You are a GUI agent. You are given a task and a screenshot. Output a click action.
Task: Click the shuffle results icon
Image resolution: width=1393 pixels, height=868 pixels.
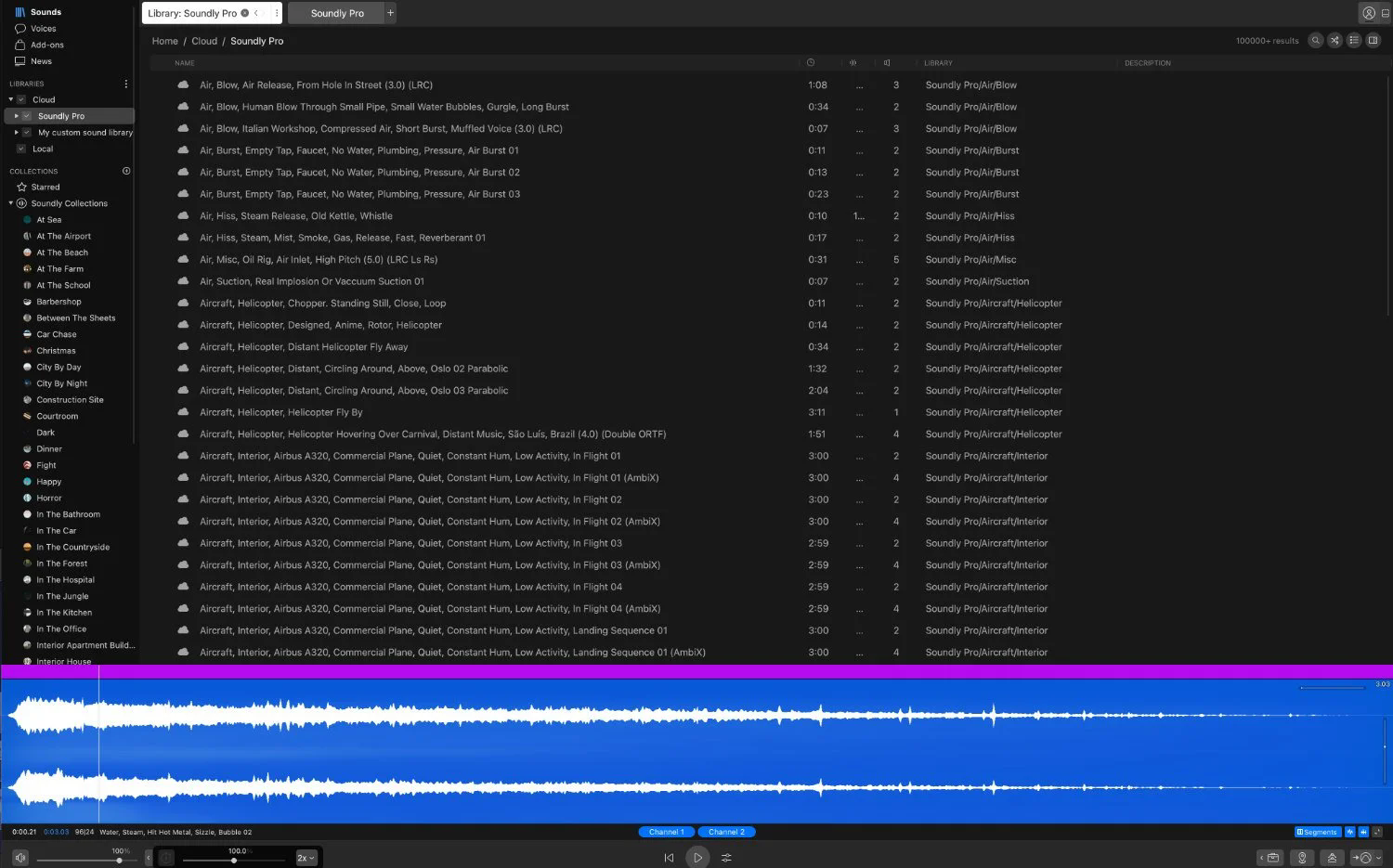click(1334, 40)
